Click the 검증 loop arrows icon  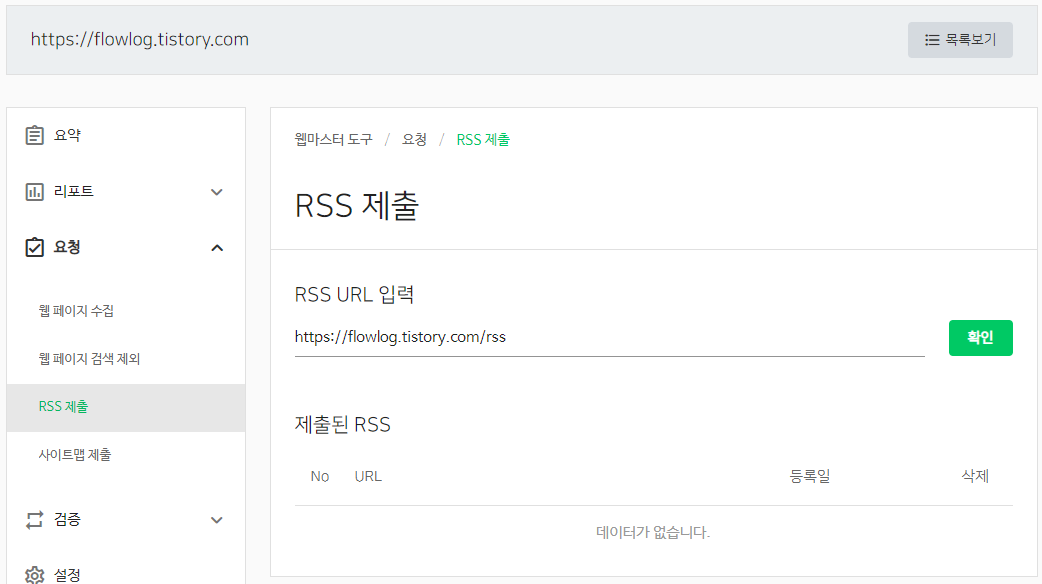point(35,520)
